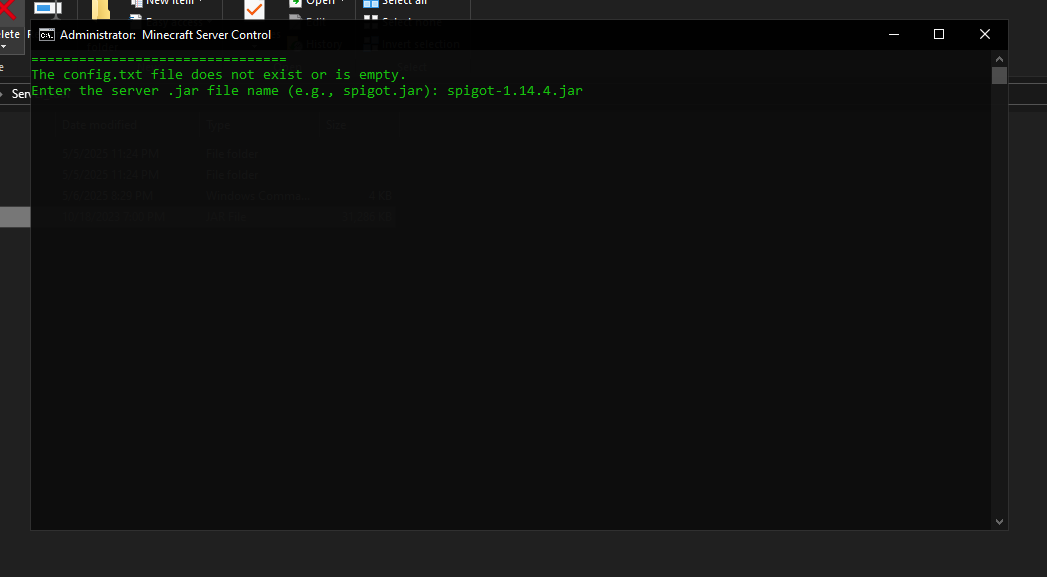Screen dimensions: 1047x577
Task: Open the New item dropdown in File Explorer
Action: point(168,3)
